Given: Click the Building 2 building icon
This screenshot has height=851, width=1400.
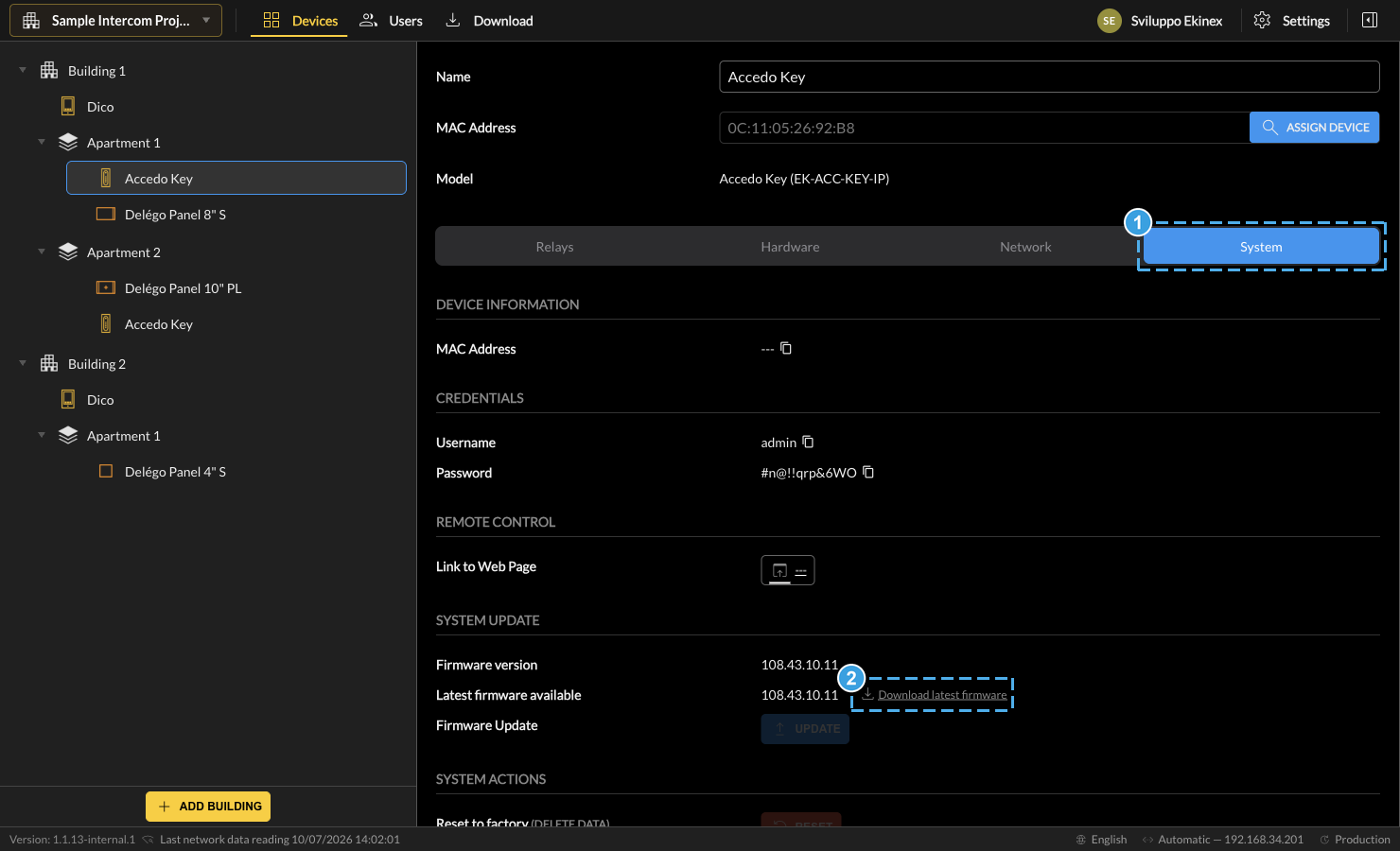Looking at the screenshot, I should click(49, 363).
